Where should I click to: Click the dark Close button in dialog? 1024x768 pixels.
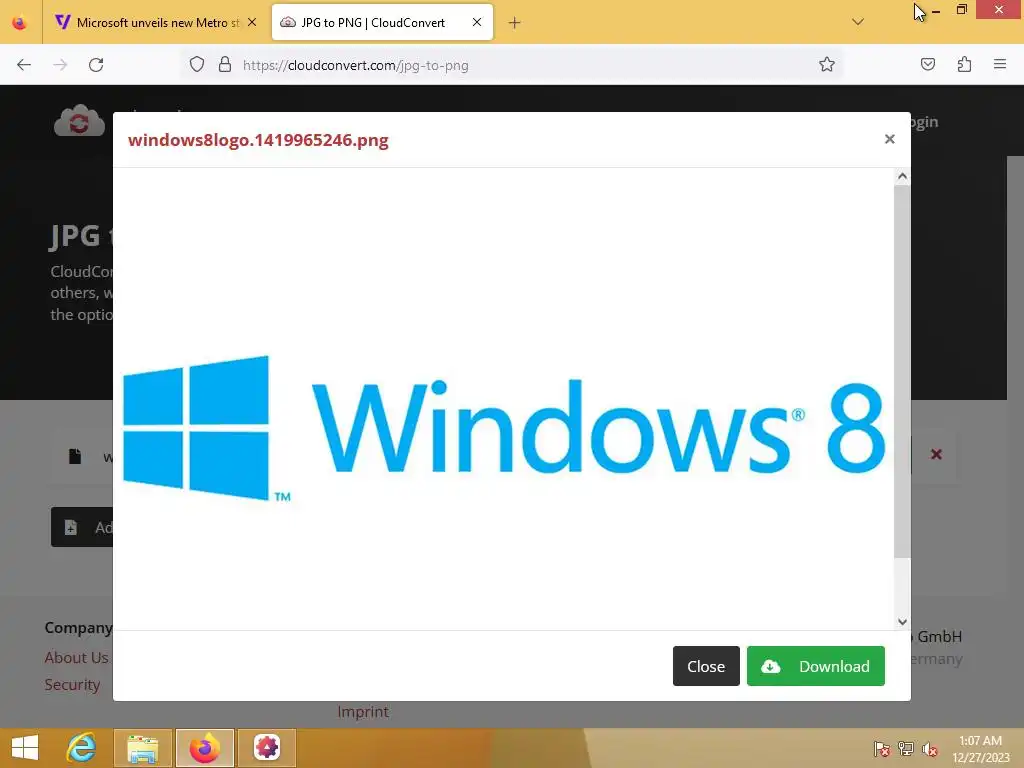tap(706, 666)
